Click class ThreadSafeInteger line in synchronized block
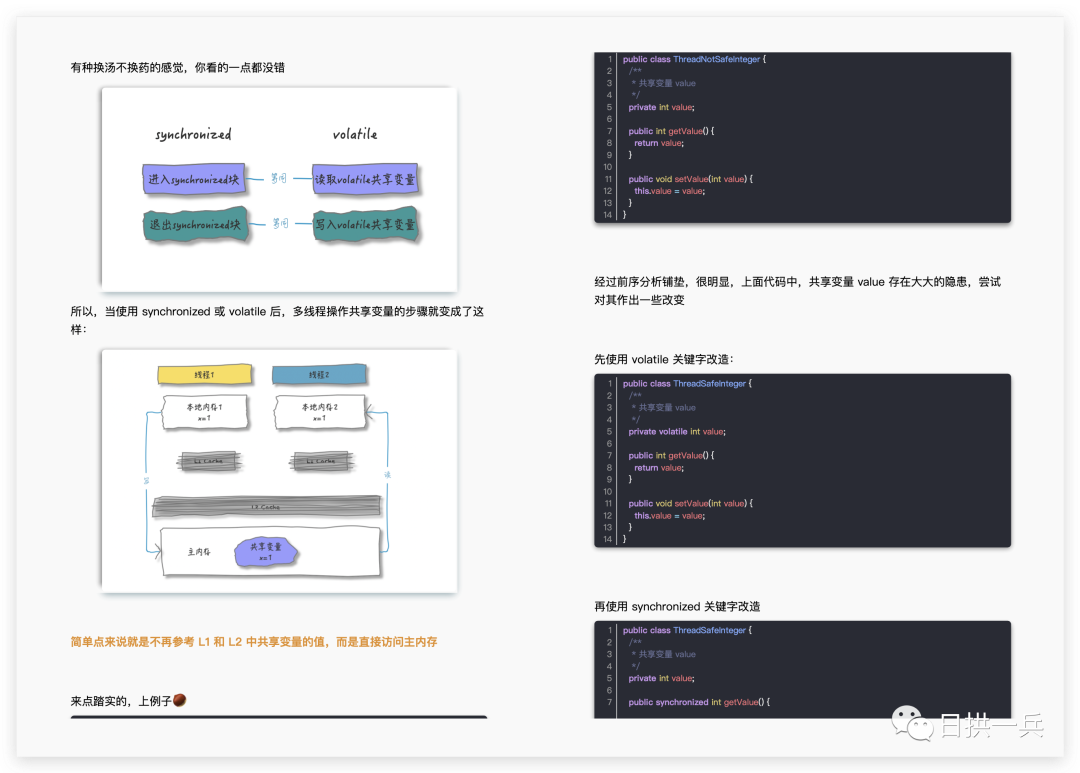 (687, 630)
